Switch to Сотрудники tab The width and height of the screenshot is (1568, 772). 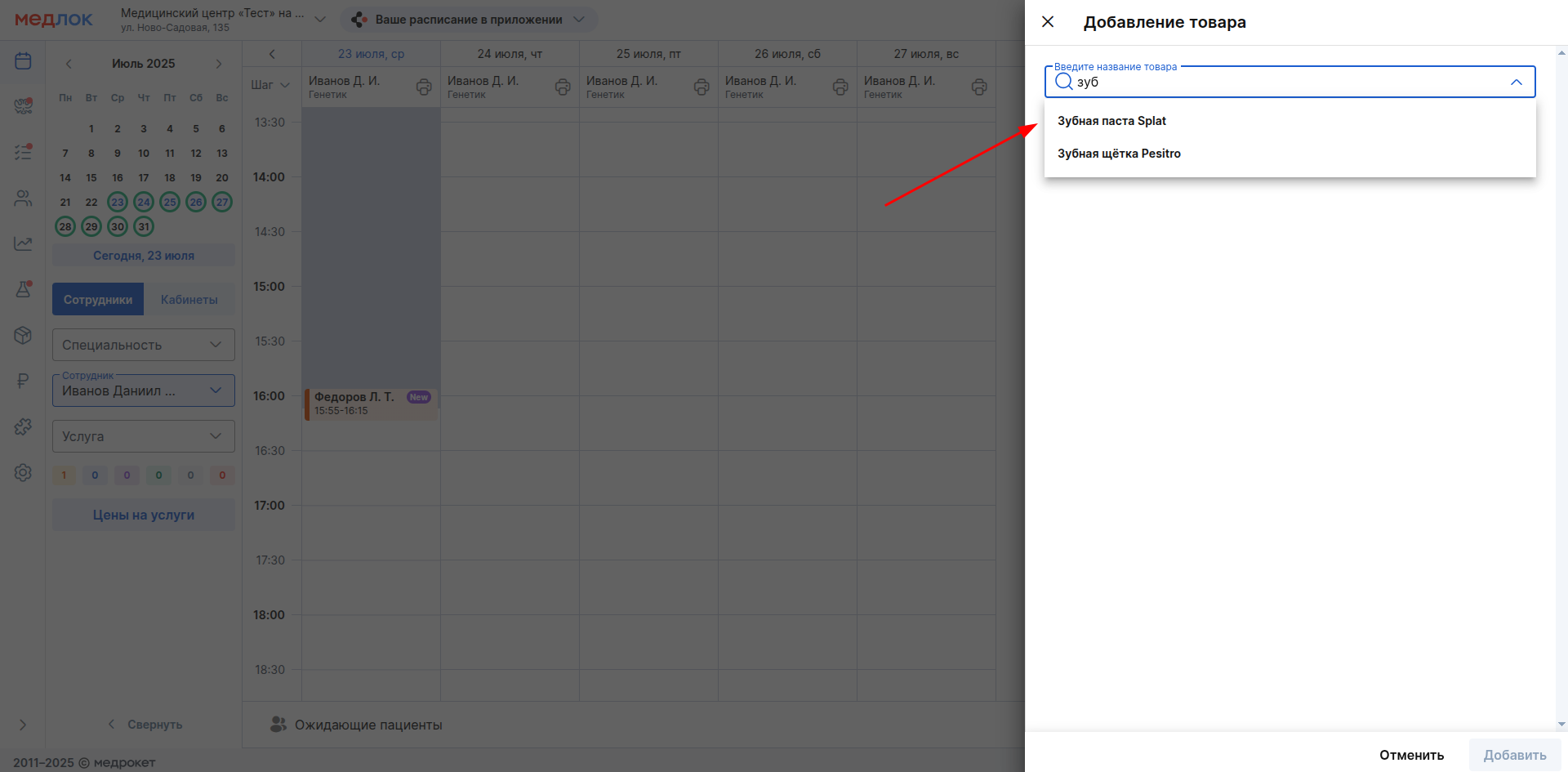pos(98,300)
